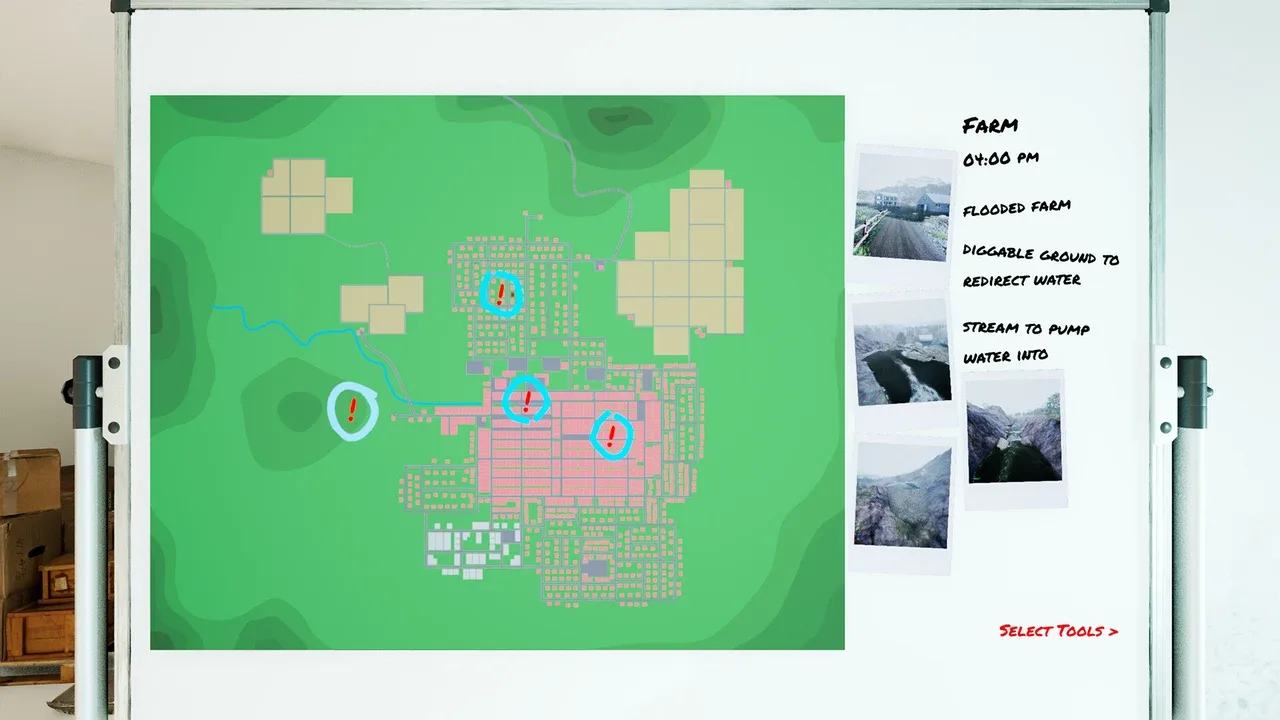Select the easternmost circled exclamation marker
Screen dimensions: 1280x720
click(x=612, y=434)
